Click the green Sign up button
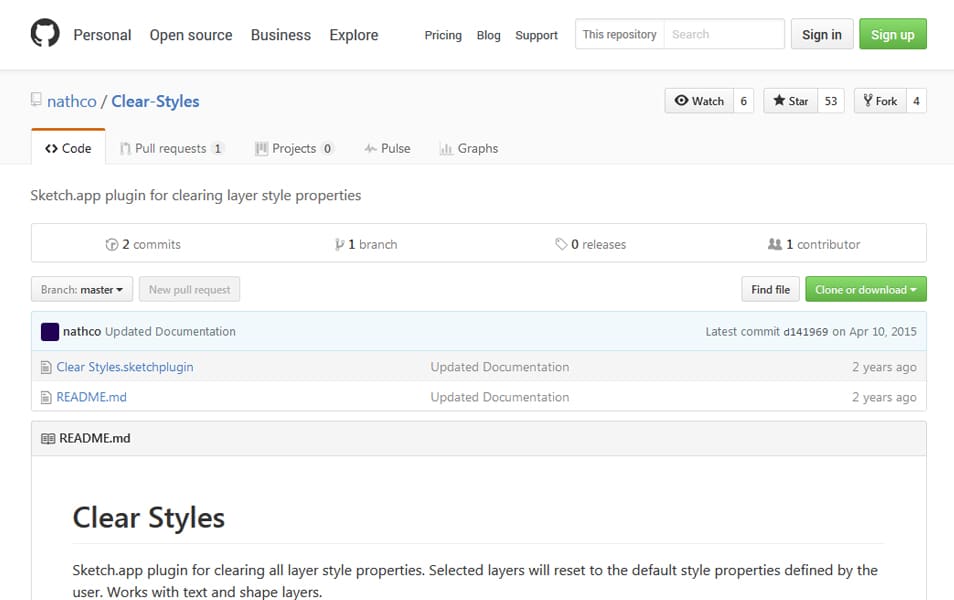 click(x=892, y=34)
